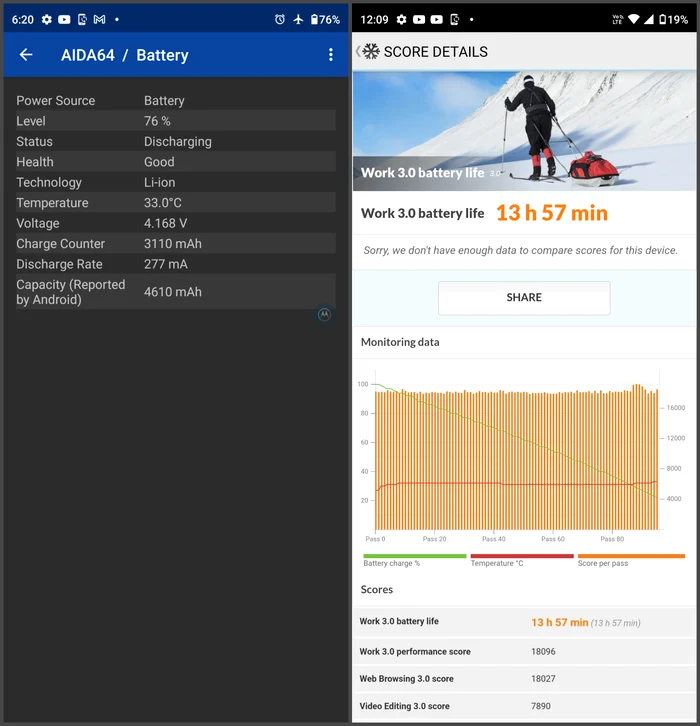Tap the cellular signal strength icon
Image resolution: width=700 pixels, height=726 pixels.
coord(649,19)
